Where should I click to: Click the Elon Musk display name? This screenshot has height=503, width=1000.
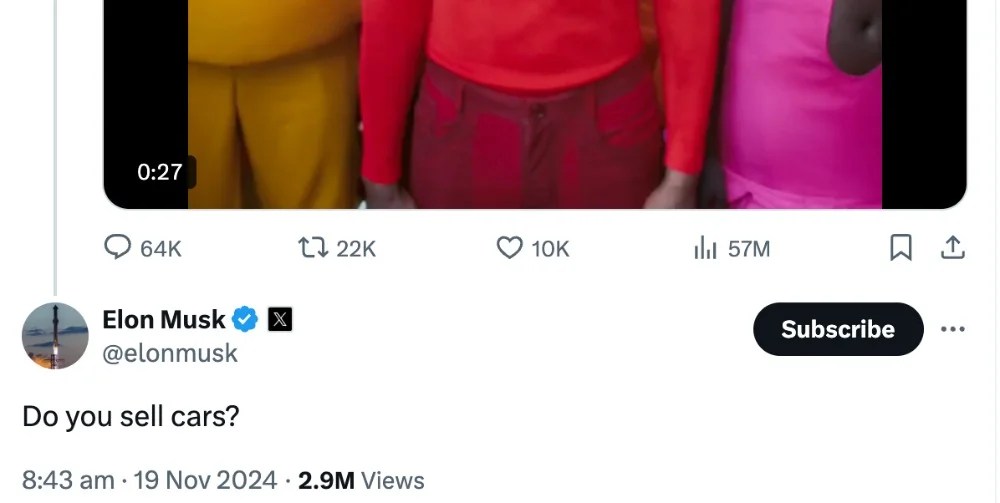coord(164,319)
